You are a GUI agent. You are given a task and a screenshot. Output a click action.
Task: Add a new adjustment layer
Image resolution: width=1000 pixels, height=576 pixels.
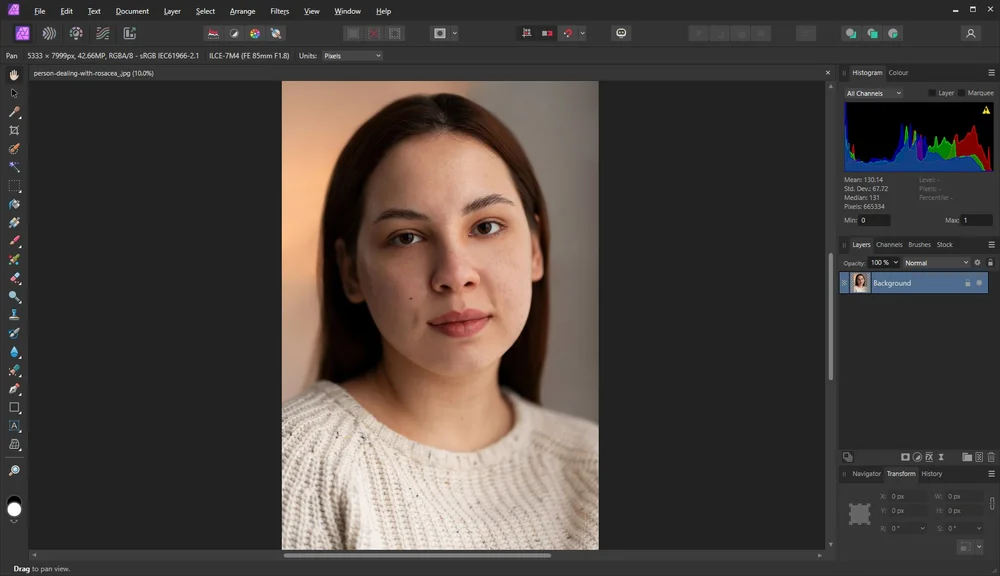(x=917, y=457)
